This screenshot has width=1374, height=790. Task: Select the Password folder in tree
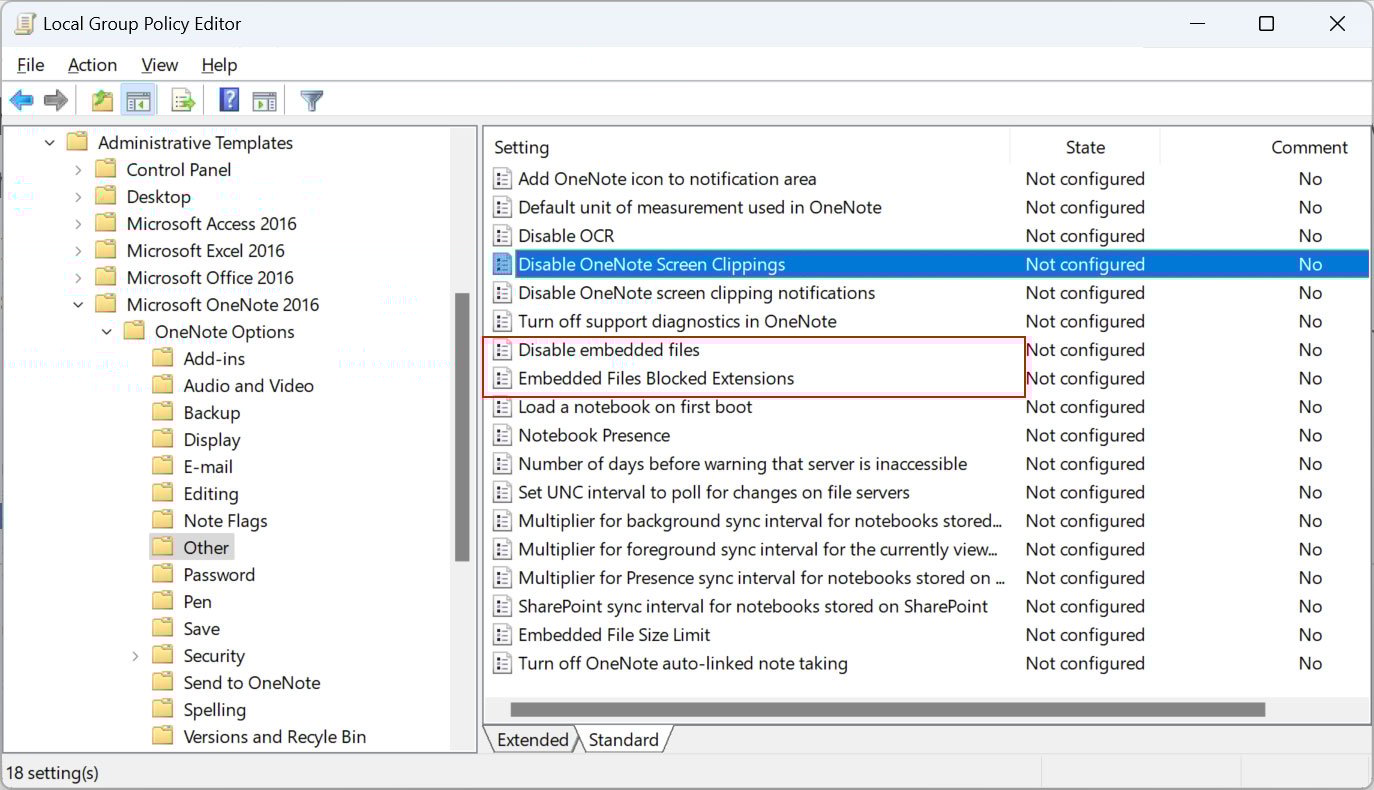pyautogui.click(x=219, y=575)
